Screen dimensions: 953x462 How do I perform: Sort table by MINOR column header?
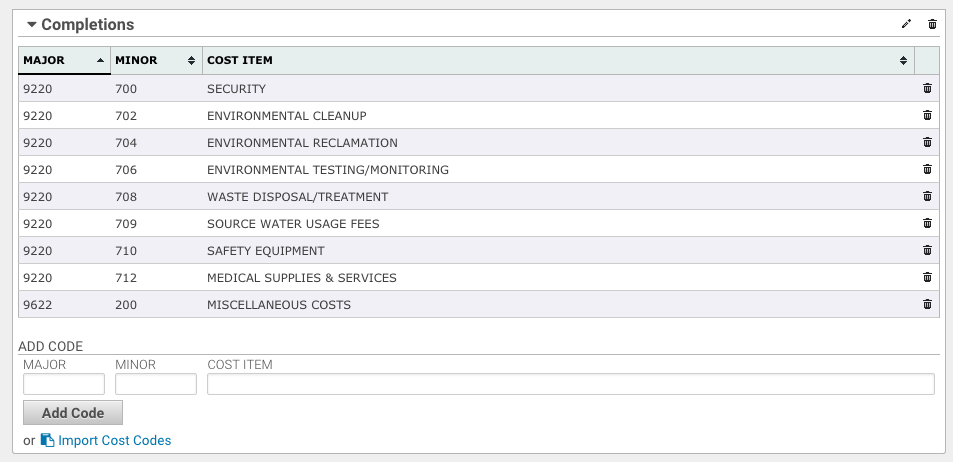[156, 60]
